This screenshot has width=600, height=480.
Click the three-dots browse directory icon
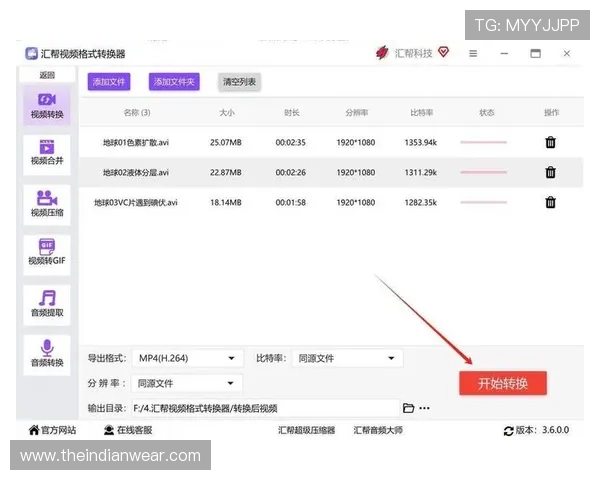pos(424,408)
